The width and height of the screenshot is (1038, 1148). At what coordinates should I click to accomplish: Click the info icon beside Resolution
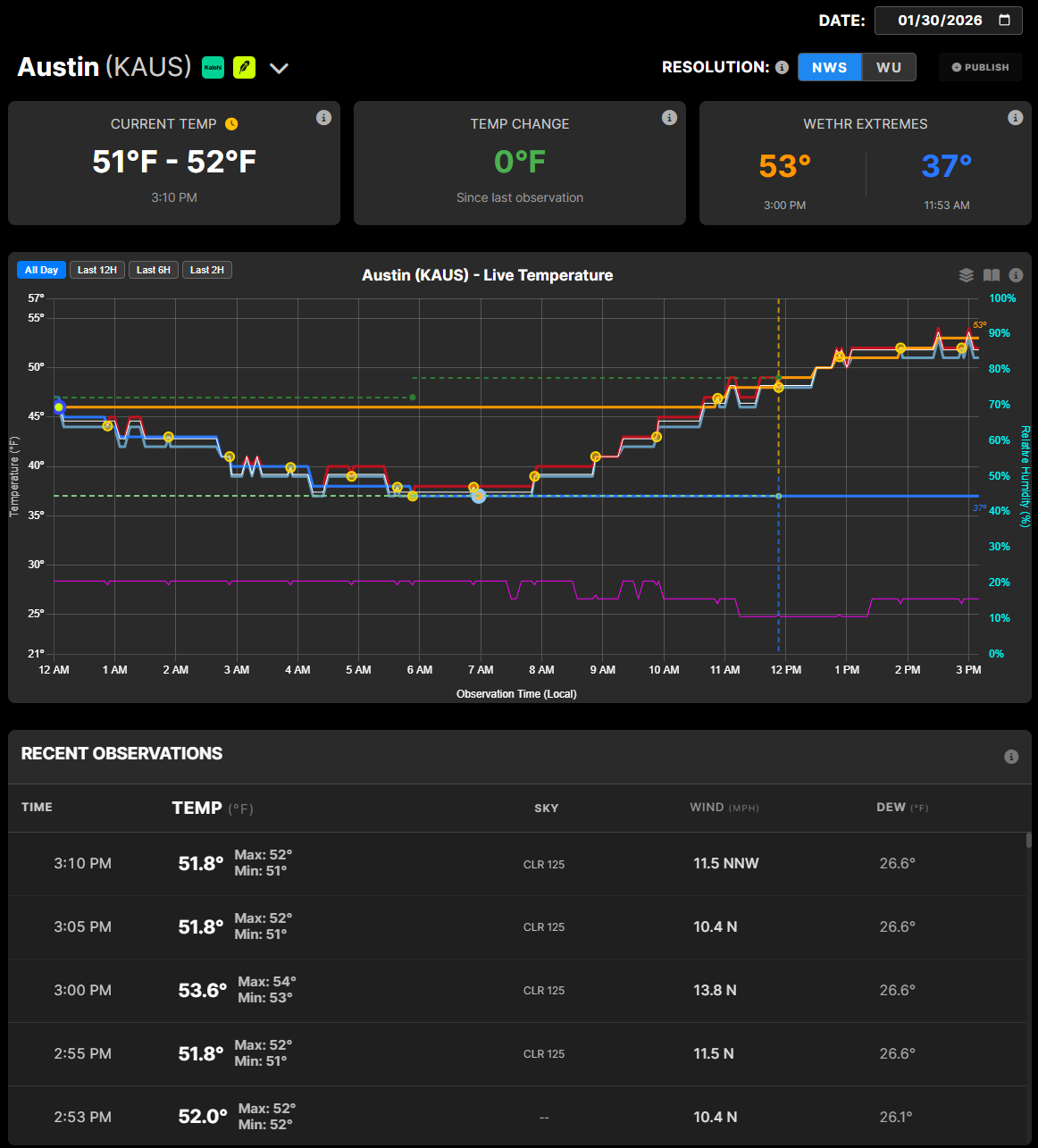(782, 68)
